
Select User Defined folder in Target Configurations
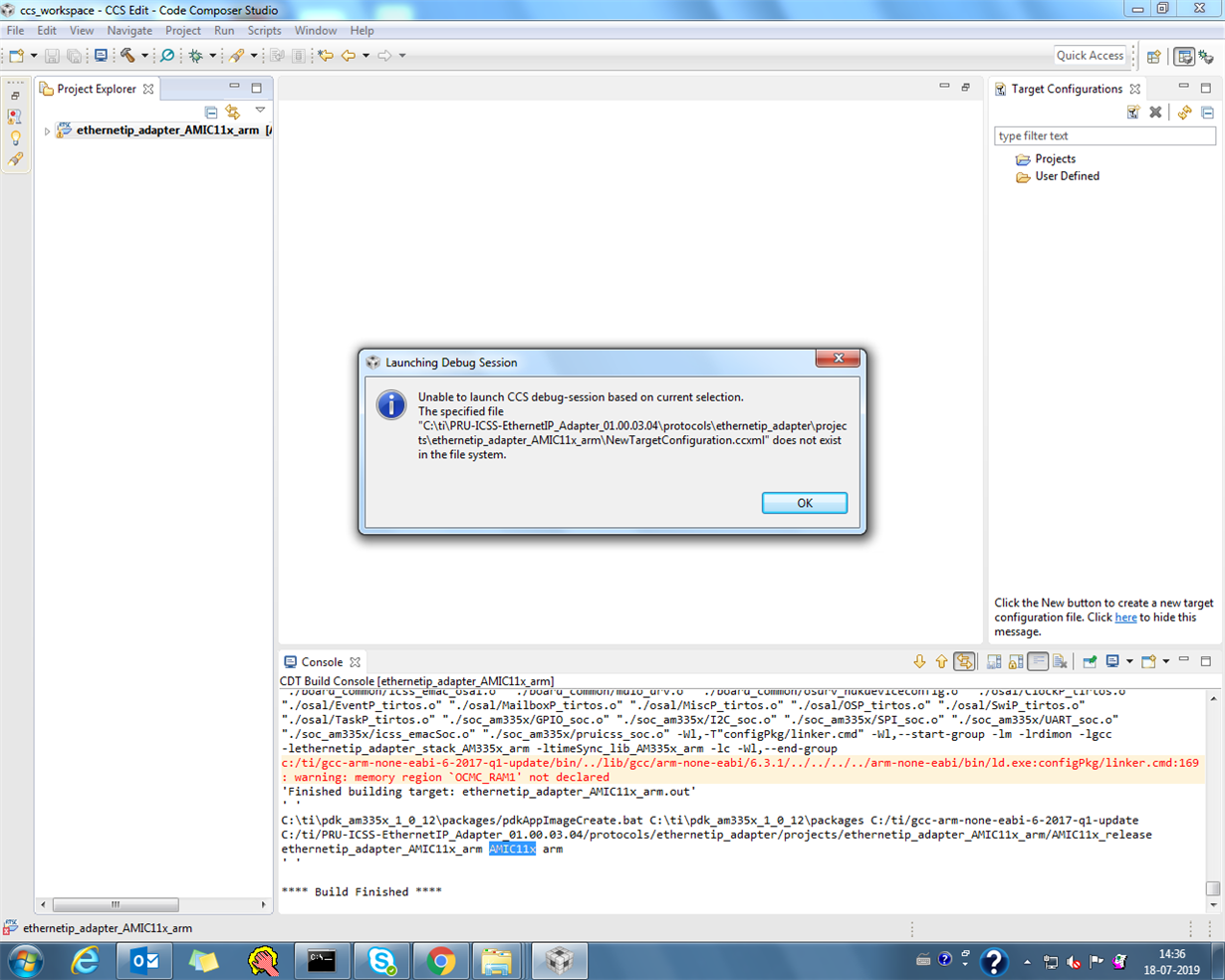click(x=1067, y=176)
